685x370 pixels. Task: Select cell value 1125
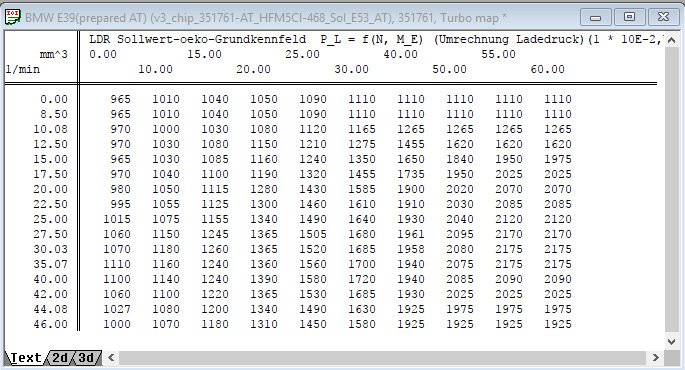pos(215,204)
